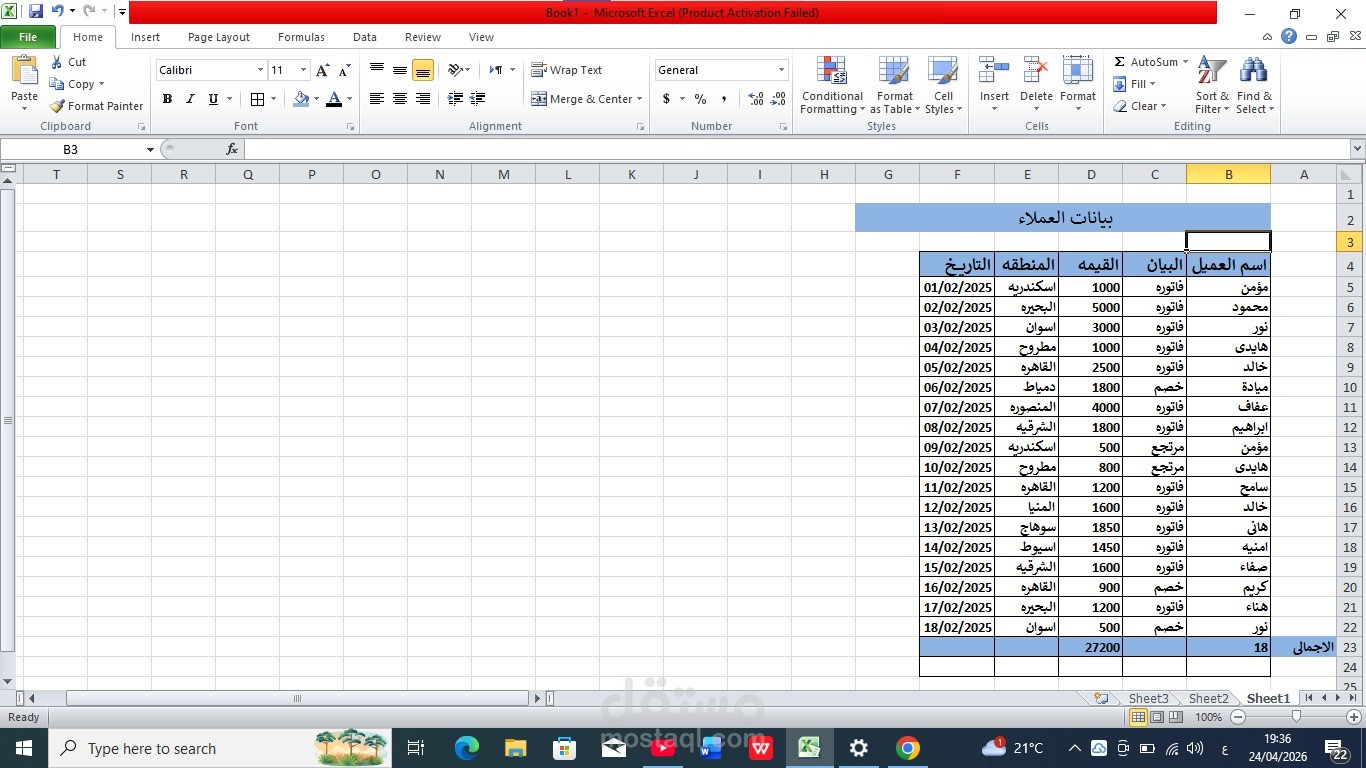Toggle Center text alignment
The image size is (1366, 768).
(x=399, y=99)
